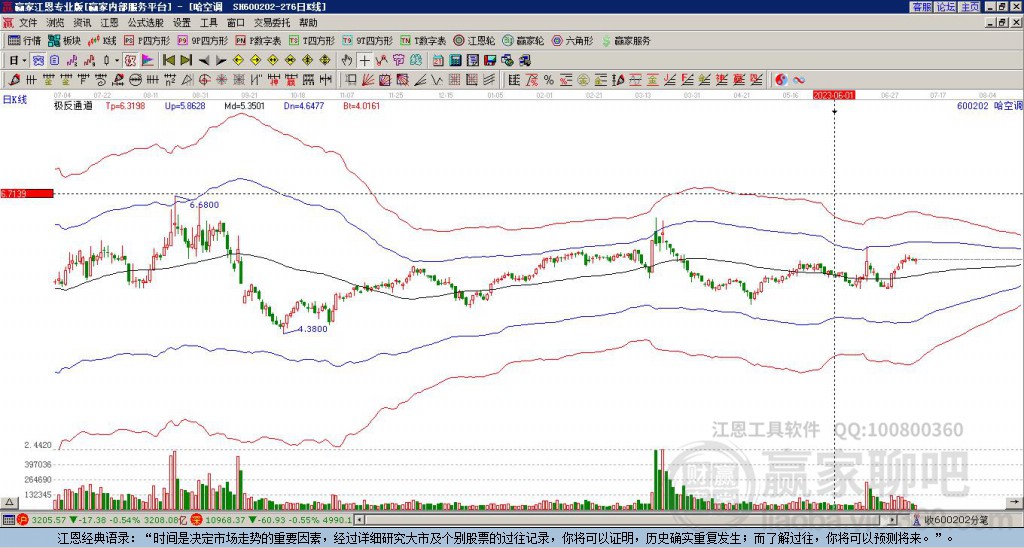Step chart right with black arrow
The image size is (1024, 548).
tap(221, 60)
